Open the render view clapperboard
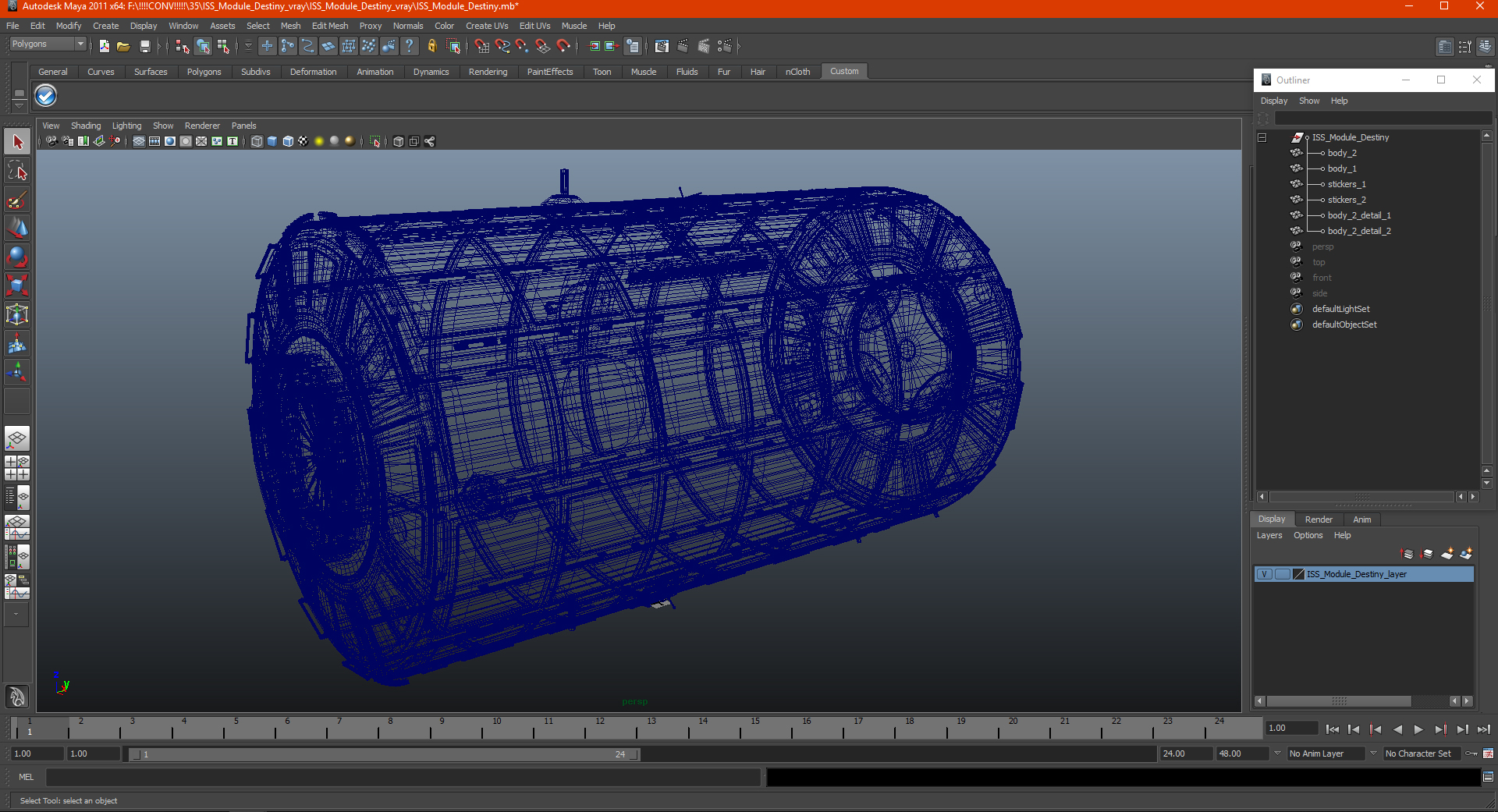The image size is (1498, 812). click(662, 47)
